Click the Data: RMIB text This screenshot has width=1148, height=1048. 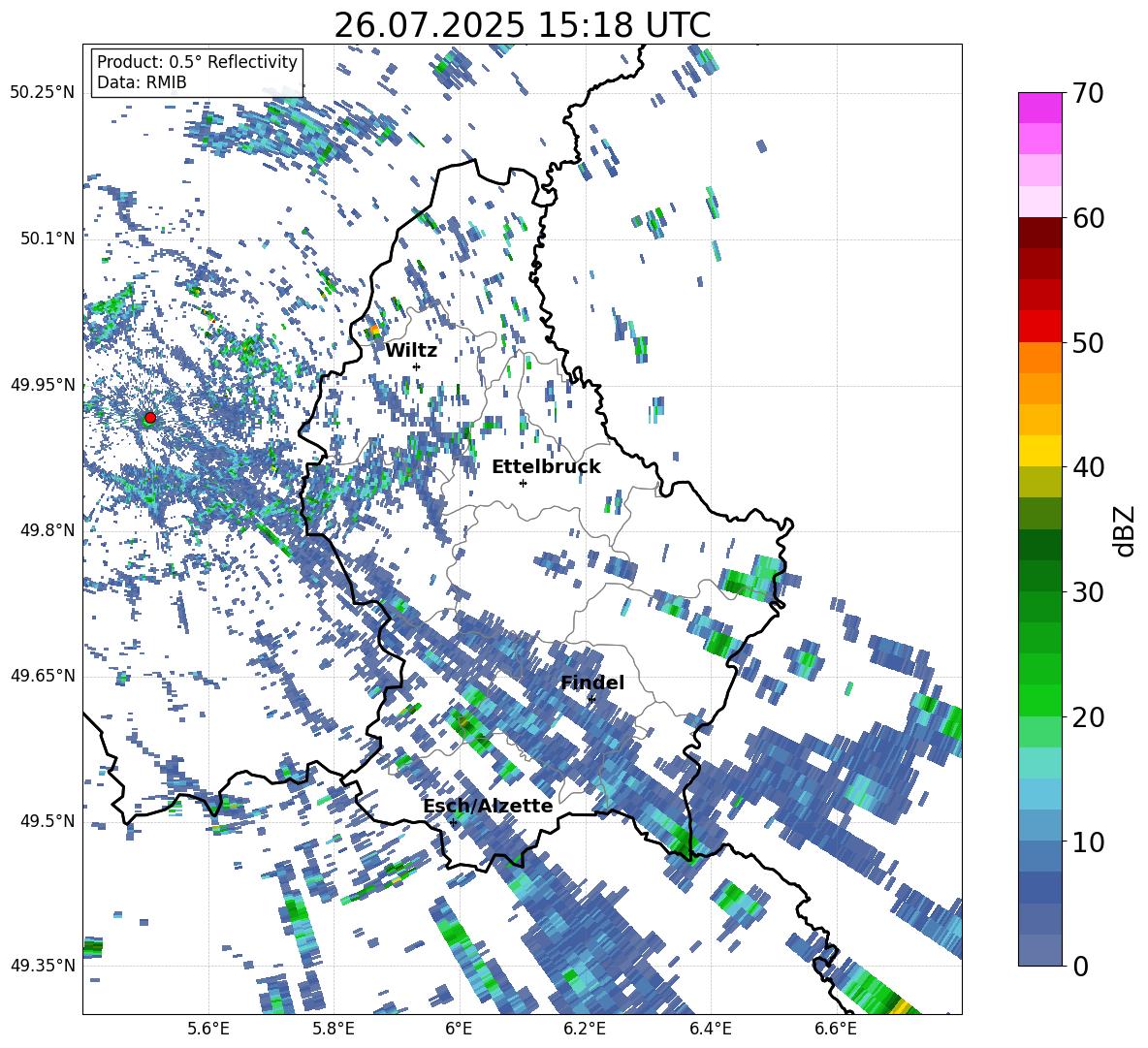pyautogui.click(x=142, y=82)
